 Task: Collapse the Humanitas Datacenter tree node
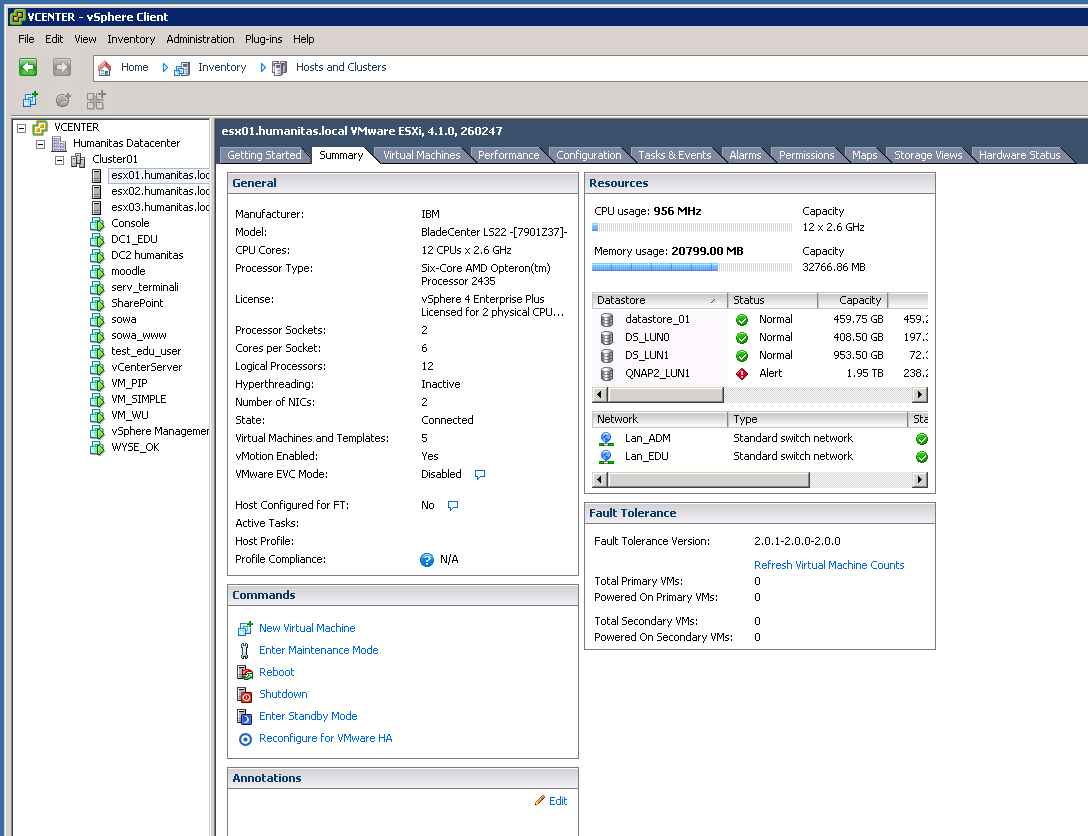[40, 144]
